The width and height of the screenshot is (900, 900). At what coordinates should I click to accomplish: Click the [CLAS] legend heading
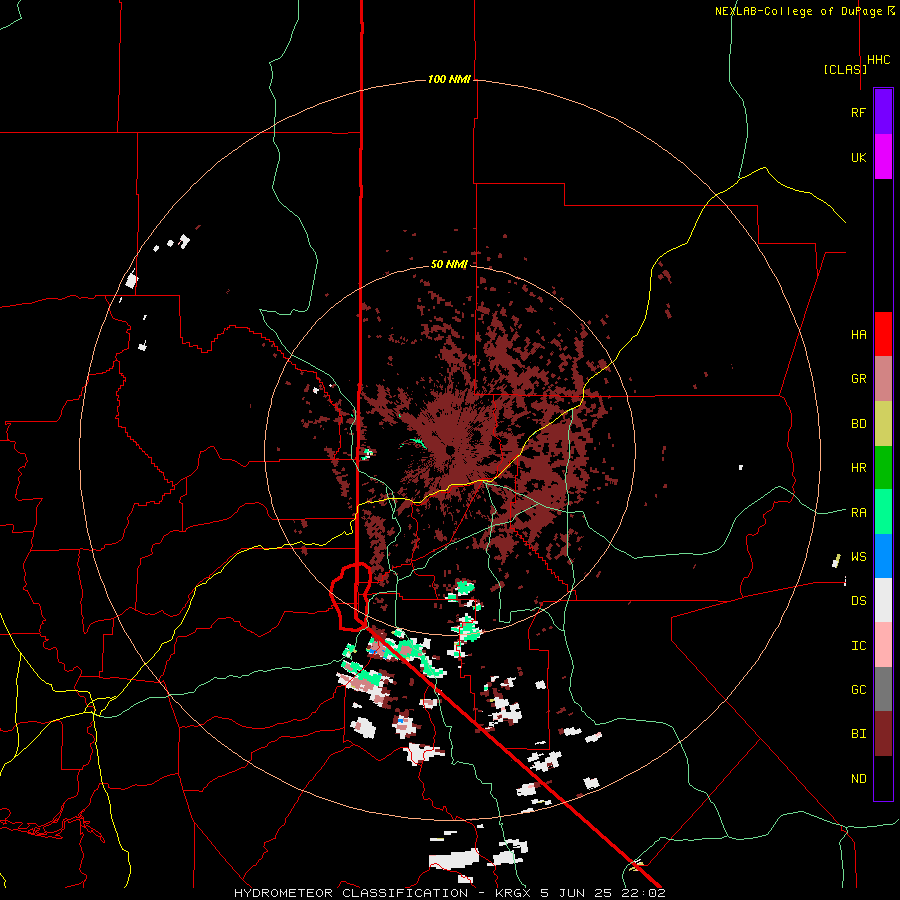click(x=845, y=69)
